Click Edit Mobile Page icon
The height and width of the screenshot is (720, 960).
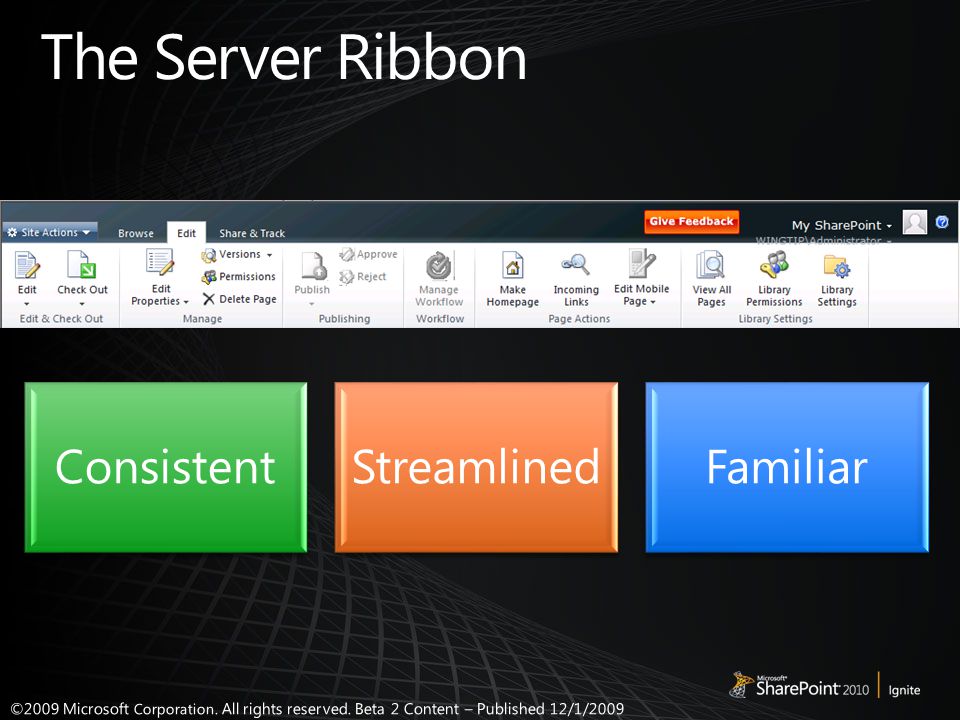[642, 263]
